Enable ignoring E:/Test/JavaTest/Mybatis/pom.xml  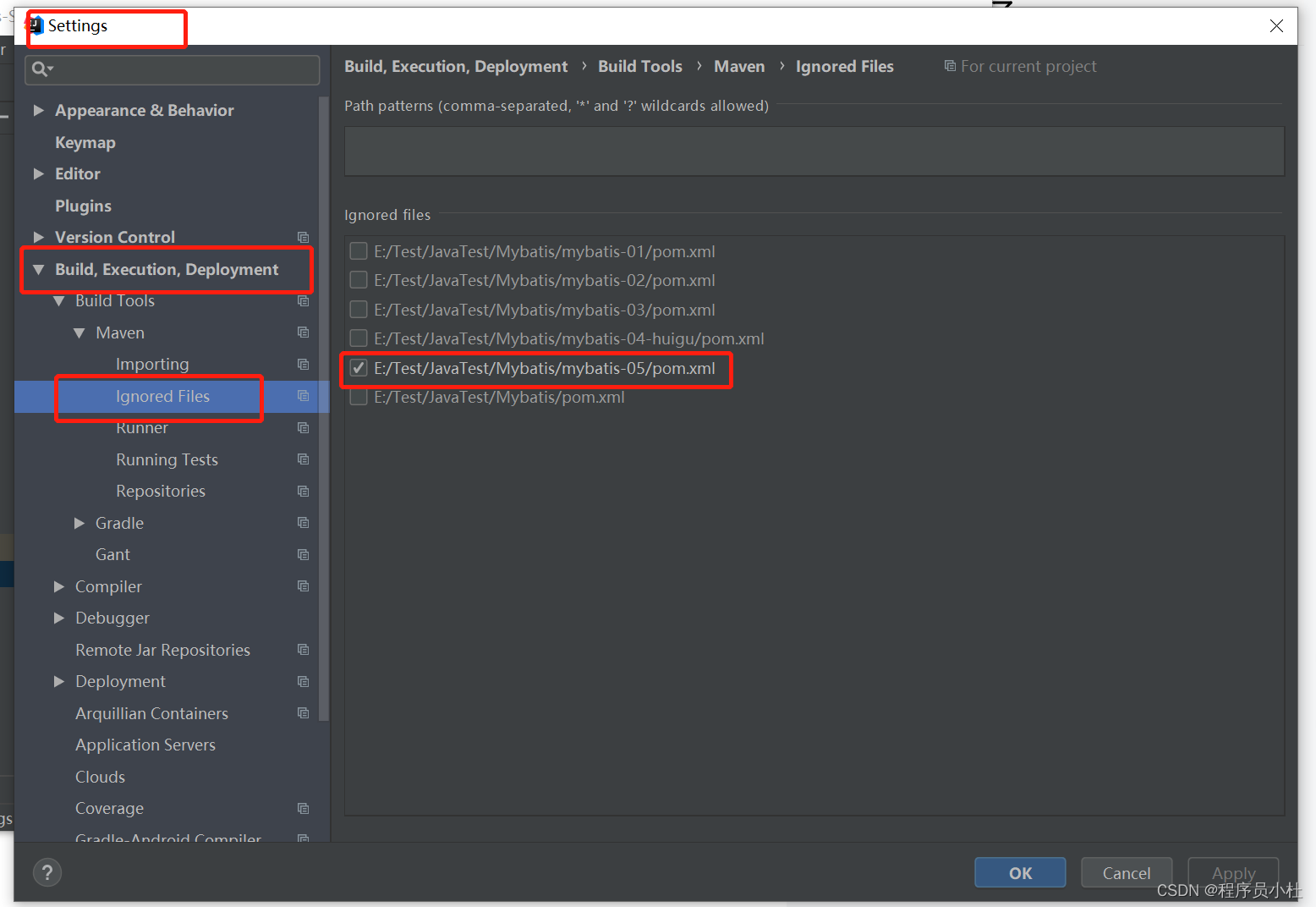pyautogui.click(x=359, y=396)
